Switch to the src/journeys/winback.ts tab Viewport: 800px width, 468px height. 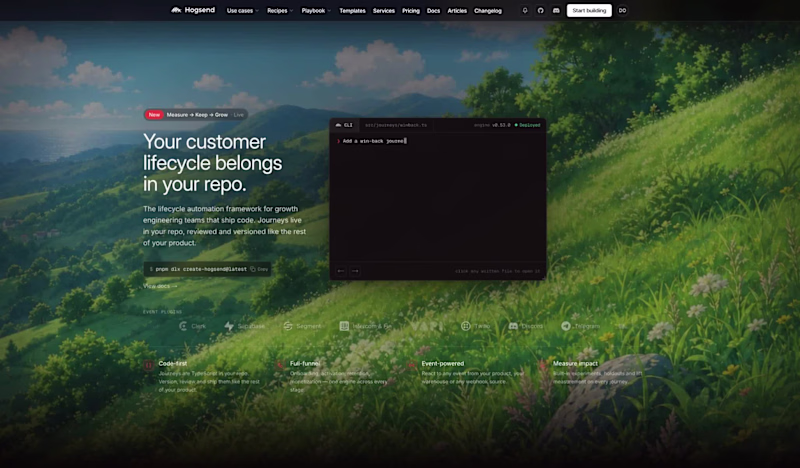[x=396, y=125]
